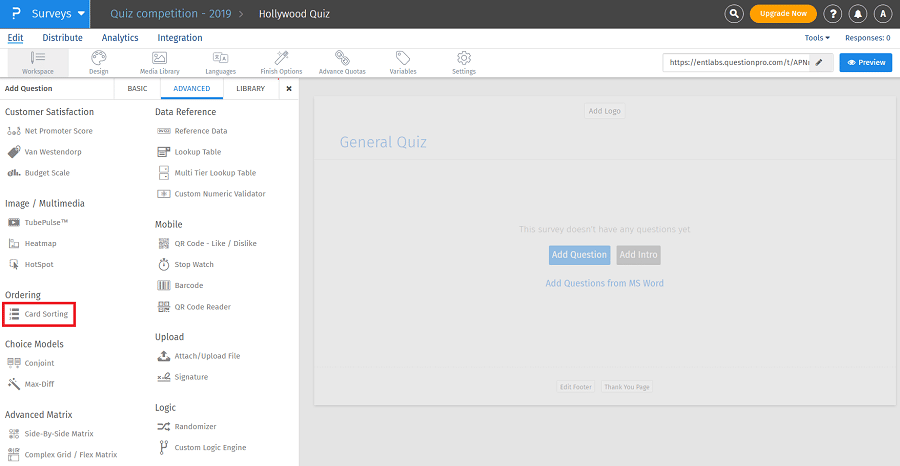Open the Media Library icon
The height and width of the screenshot is (466, 900).
160,63
